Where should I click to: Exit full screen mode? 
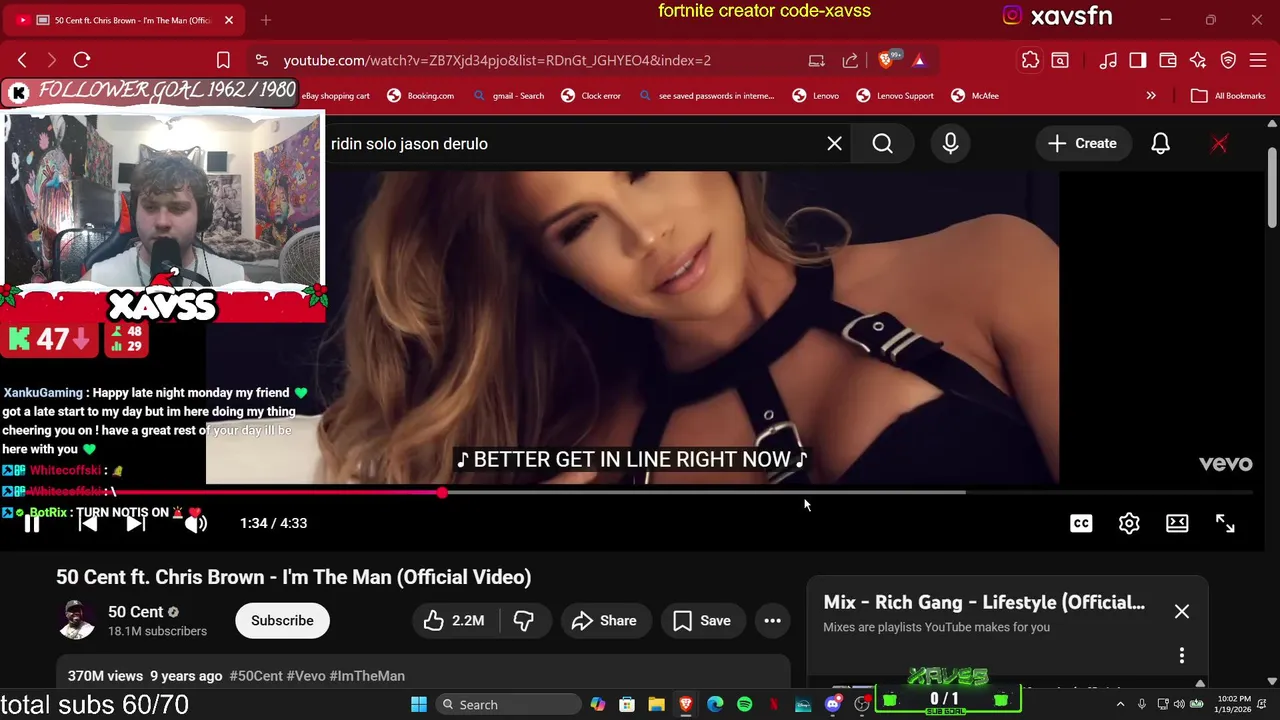click(1225, 523)
